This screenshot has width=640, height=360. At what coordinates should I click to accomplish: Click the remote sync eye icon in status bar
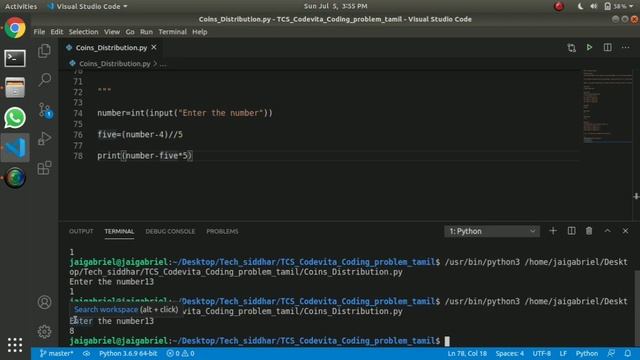click(x=87, y=353)
